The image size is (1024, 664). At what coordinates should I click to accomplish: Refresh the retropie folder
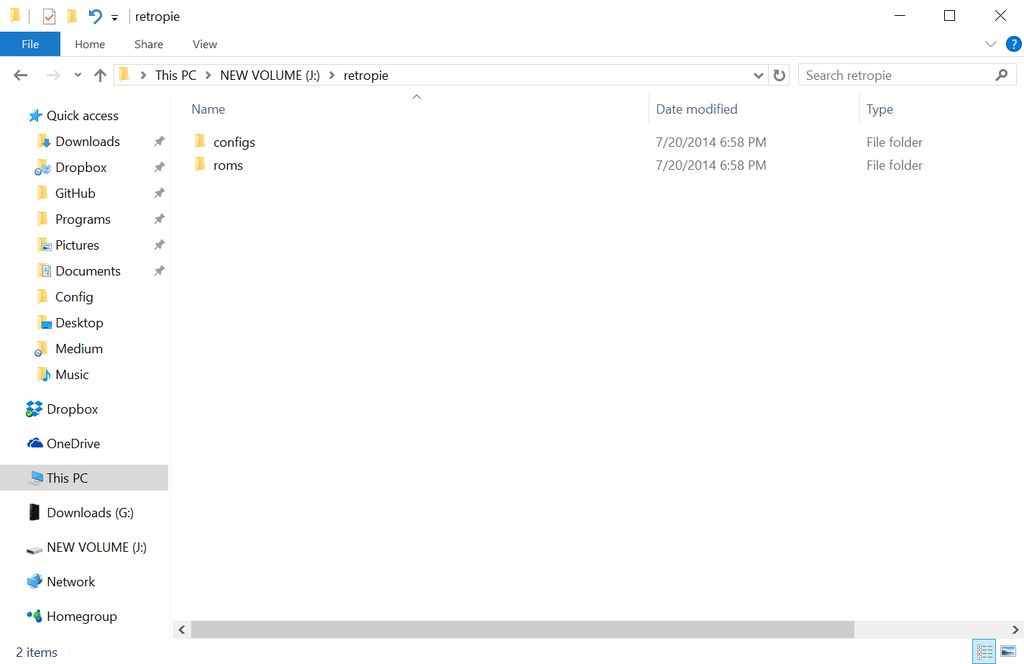pyautogui.click(x=779, y=75)
